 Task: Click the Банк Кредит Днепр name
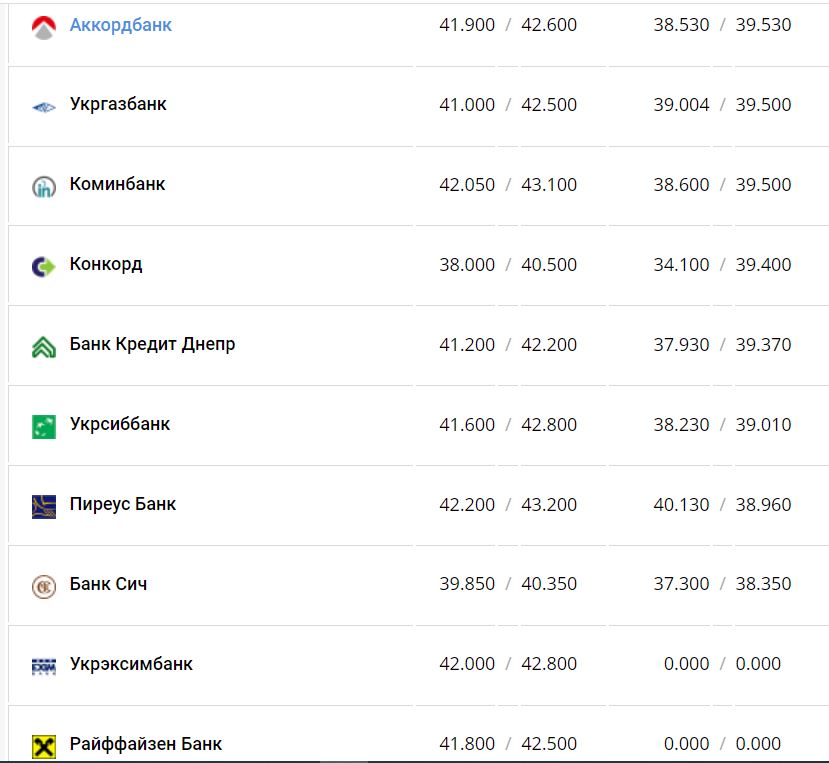click(152, 344)
